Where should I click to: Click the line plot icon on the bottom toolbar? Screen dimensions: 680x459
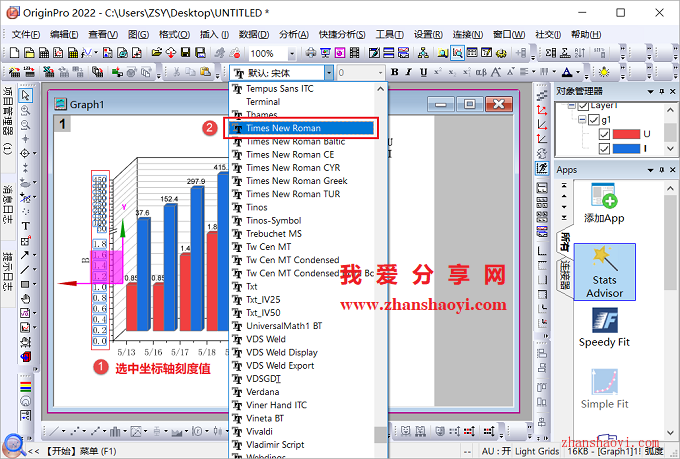click(x=54, y=431)
